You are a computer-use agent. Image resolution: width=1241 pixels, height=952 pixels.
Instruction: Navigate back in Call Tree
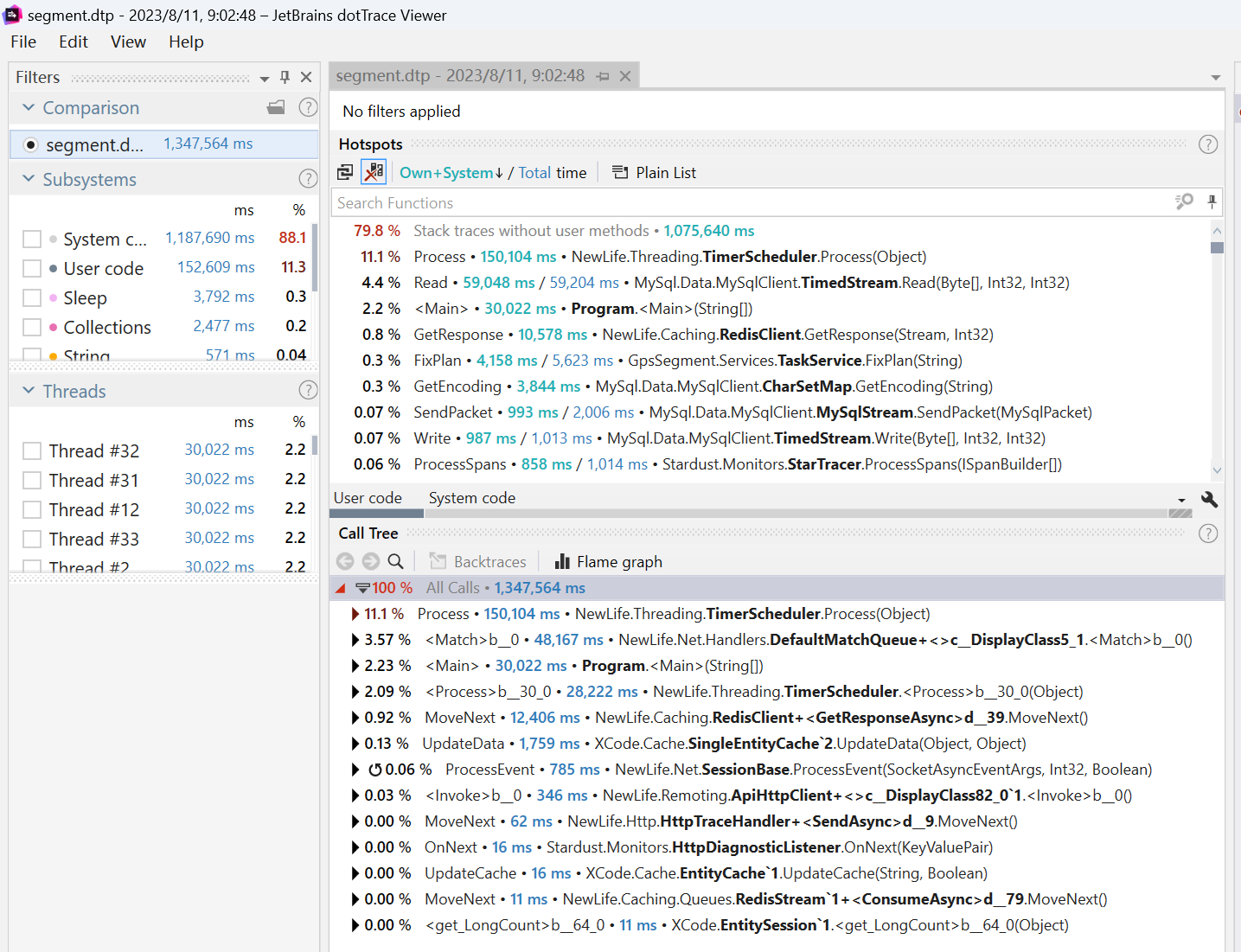345,561
